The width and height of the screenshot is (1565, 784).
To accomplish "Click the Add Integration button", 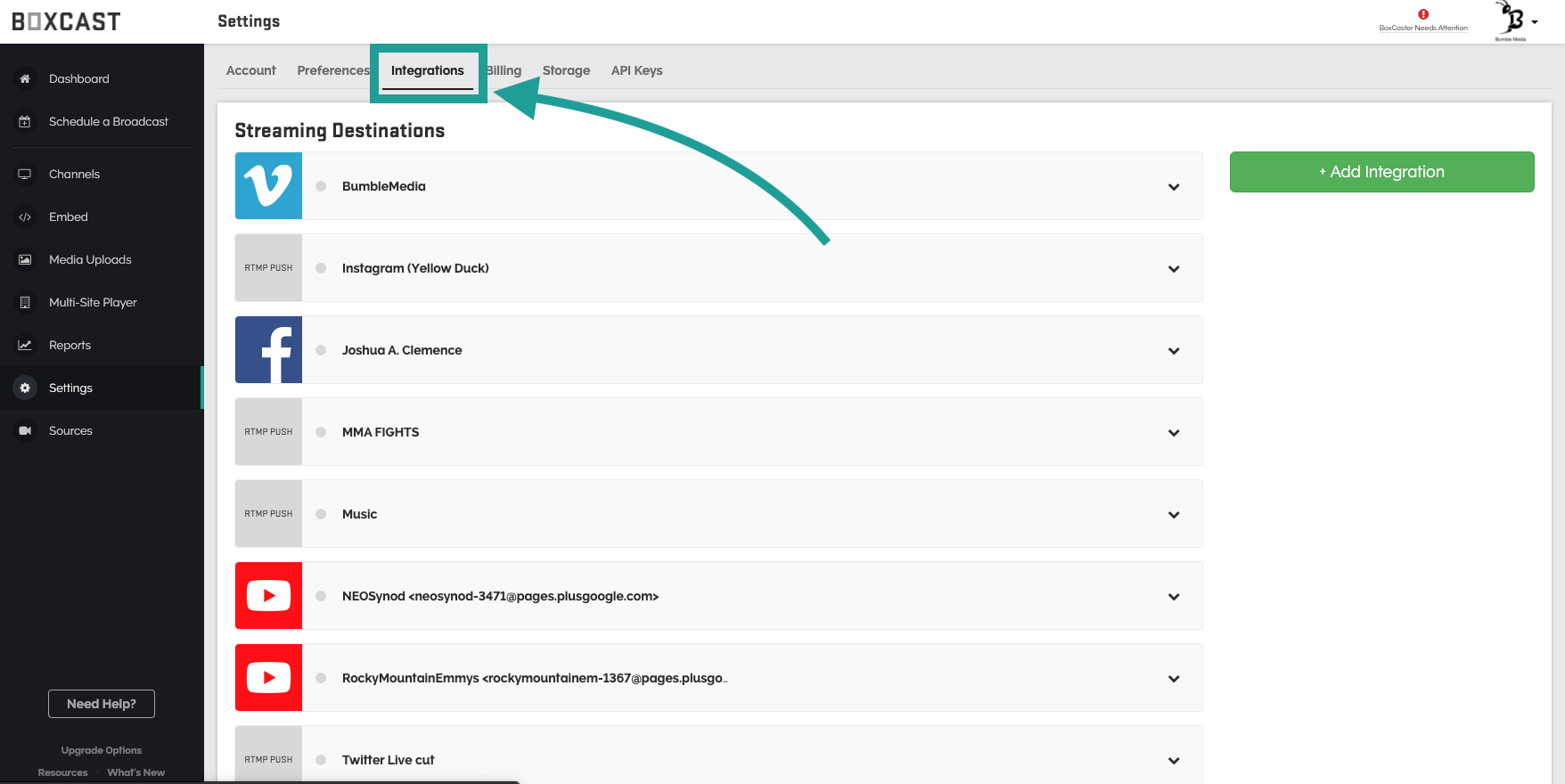I will pyautogui.click(x=1381, y=172).
